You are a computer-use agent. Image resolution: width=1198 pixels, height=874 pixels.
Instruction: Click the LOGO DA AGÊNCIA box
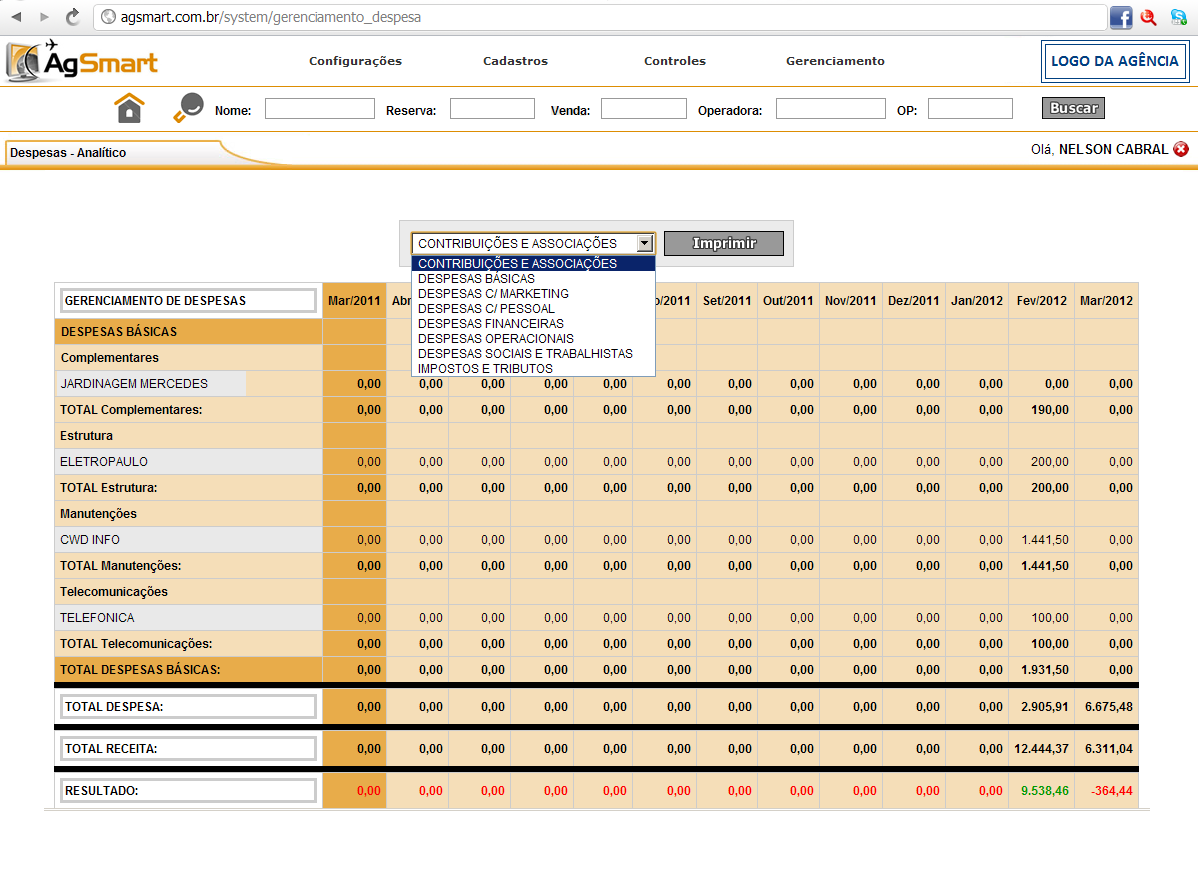1115,61
